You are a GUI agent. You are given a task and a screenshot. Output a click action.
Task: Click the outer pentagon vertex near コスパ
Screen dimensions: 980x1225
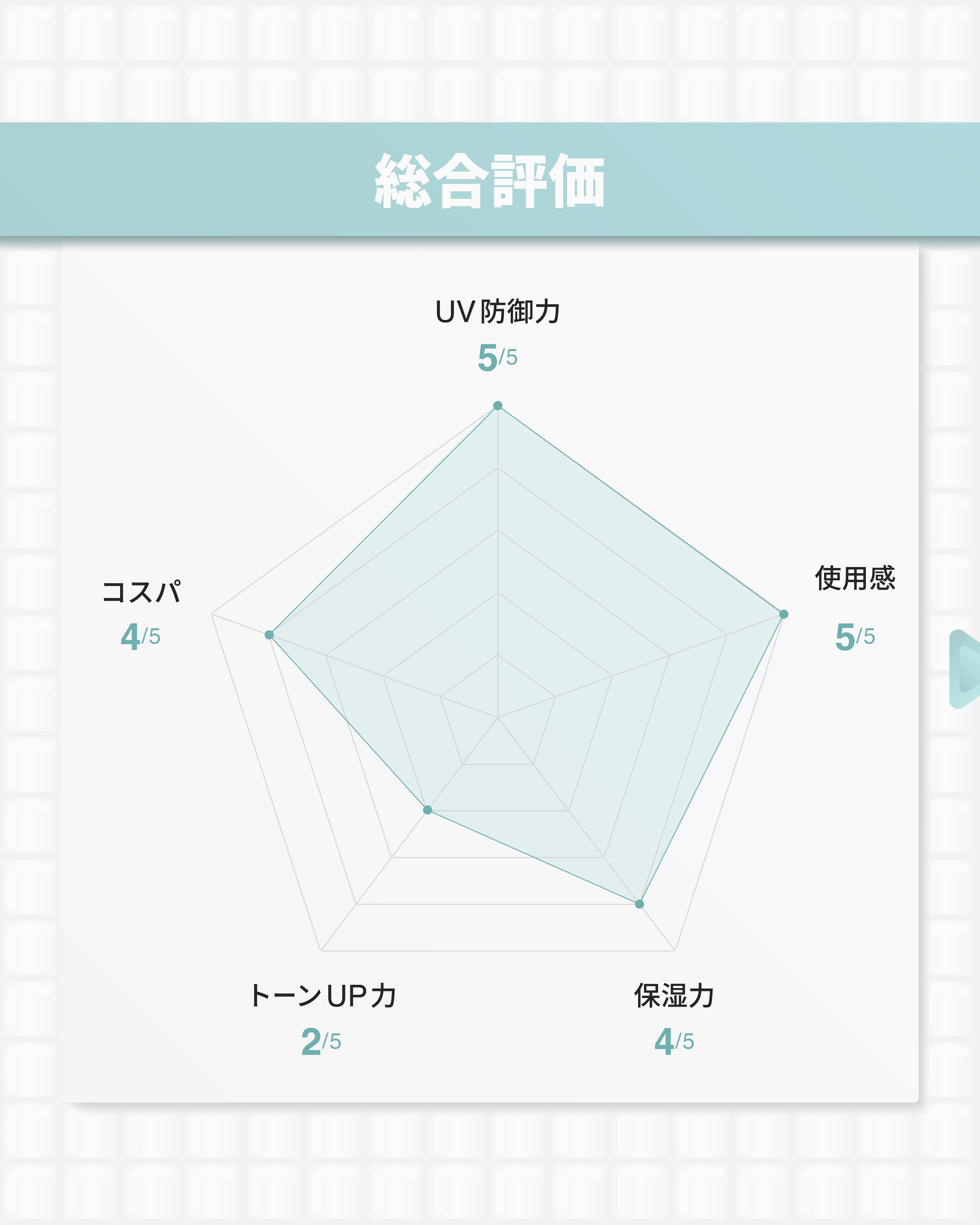coord(212,614)
